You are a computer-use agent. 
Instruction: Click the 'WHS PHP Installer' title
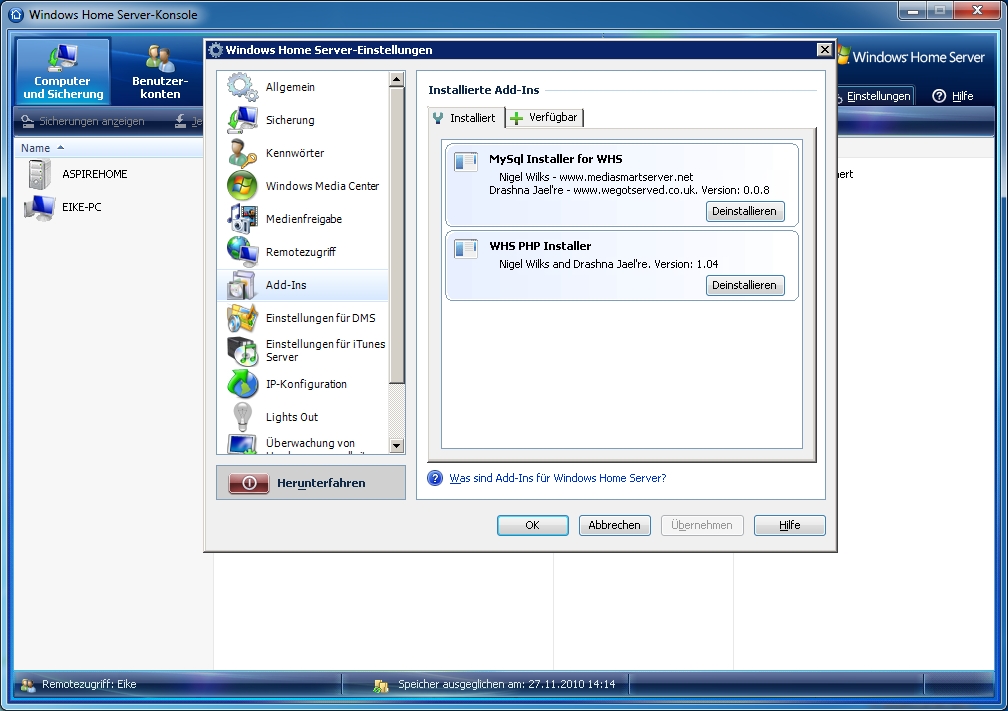(x=540, y=246)
